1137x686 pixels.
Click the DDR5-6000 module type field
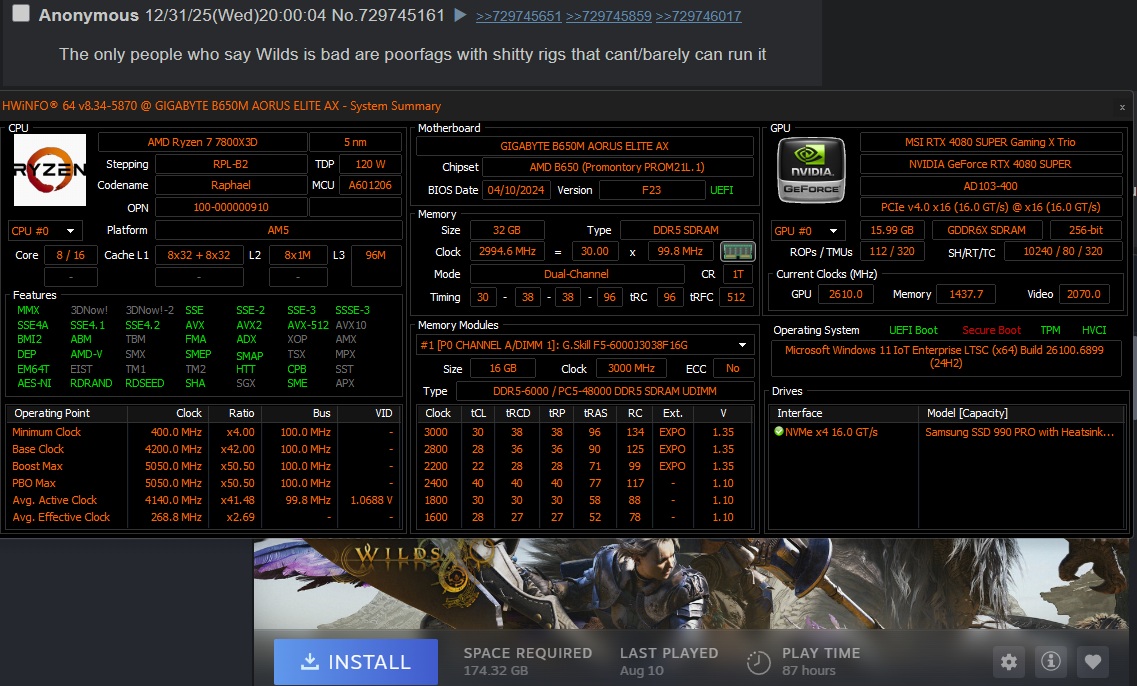[x=605, y=391]
